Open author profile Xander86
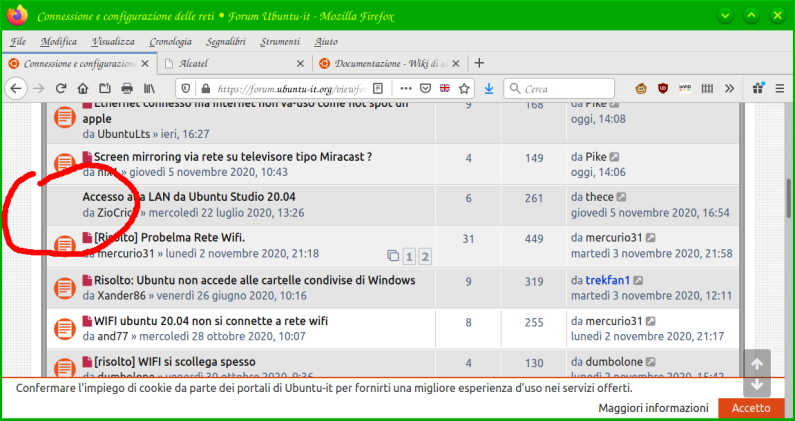 [x=122, y=296]
